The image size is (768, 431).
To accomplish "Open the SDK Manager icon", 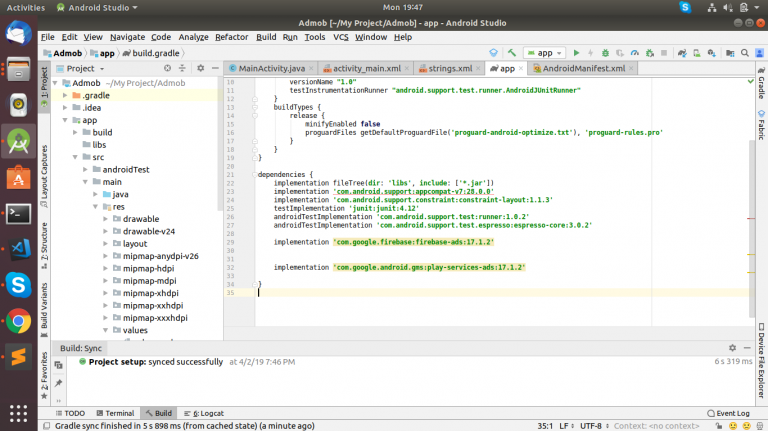I will click(712, 53).
